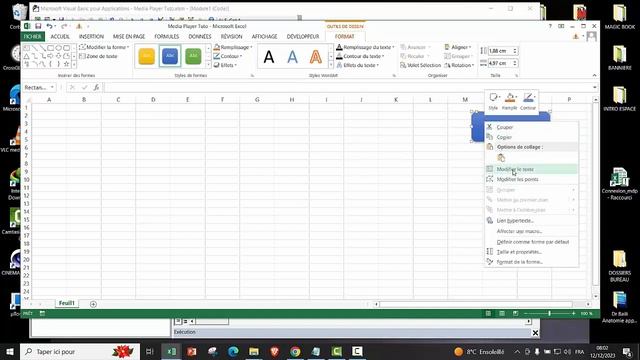Open Remplir fill in the mini toolbar

point(509,101)
